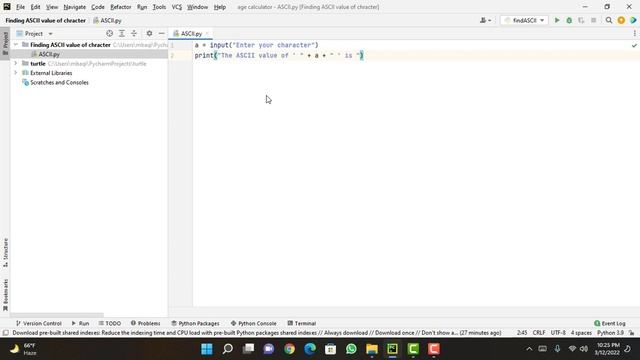Open the Code menu
Image resolution: width=640 pixels, height=360 pixels.
tap(98, 7)
